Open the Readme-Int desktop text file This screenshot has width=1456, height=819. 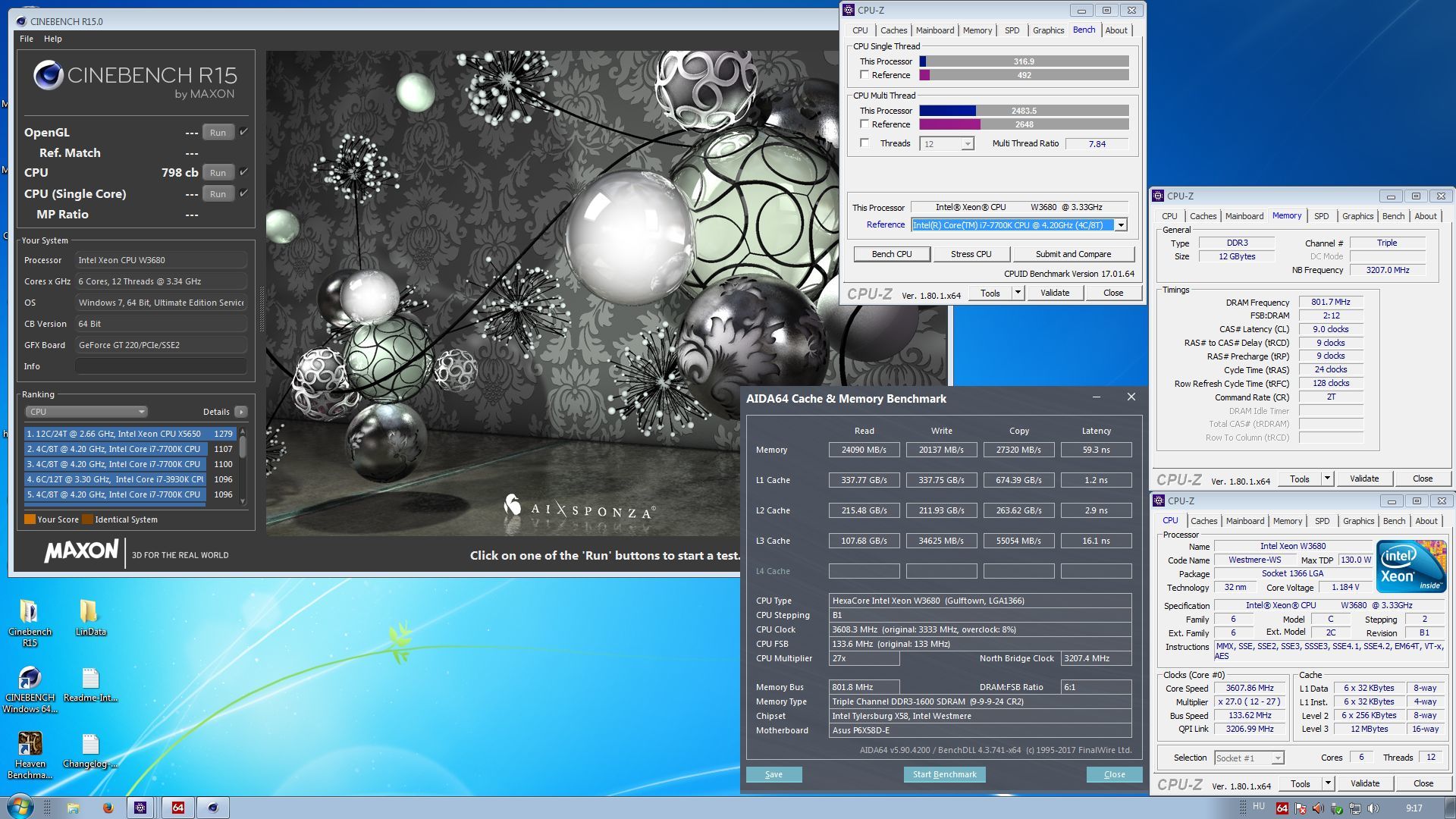point(90,684)
